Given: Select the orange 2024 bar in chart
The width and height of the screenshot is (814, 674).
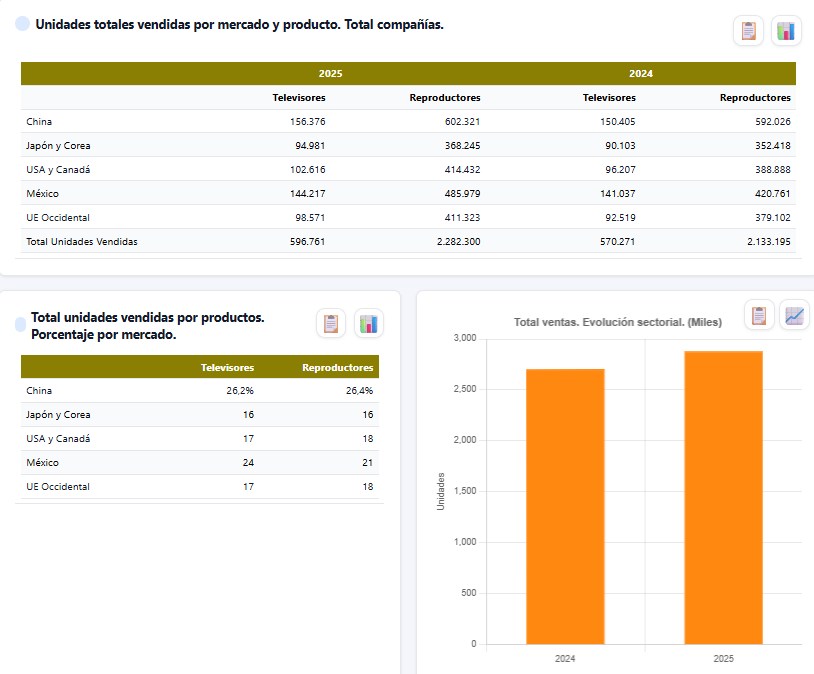Looking at the screenshot, I should click(x=565, y=507).
